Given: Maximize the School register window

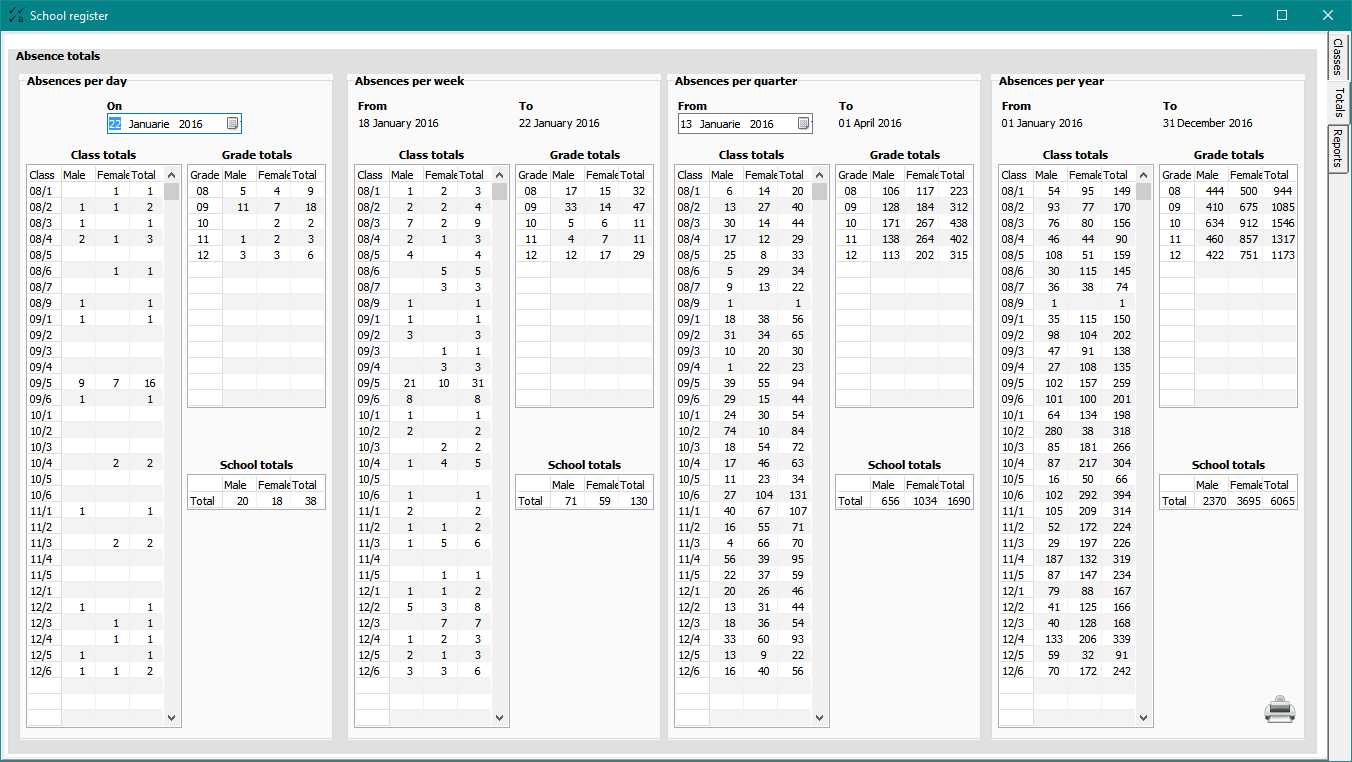Looking at the screenshot, I should pyautogui.click(x=1282, y=15).
